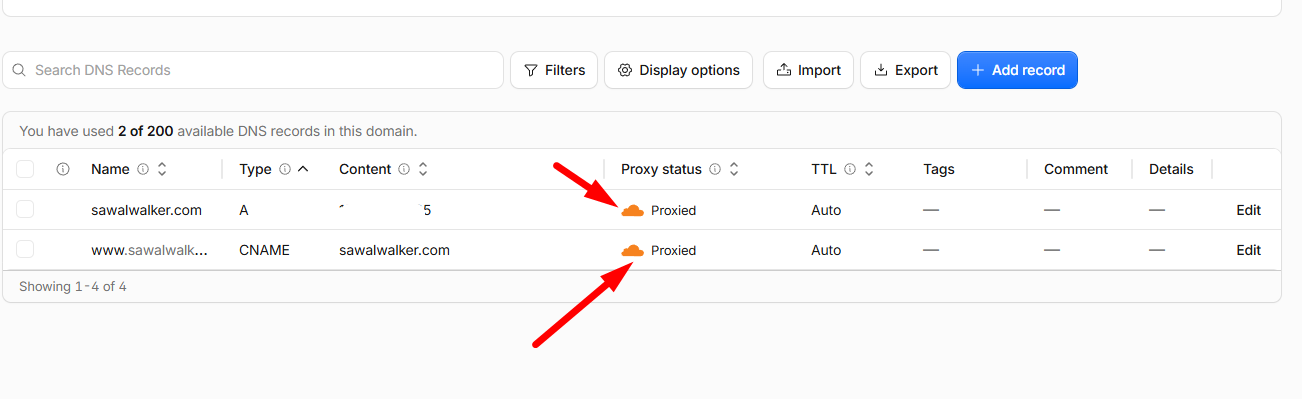Screen dimensions: 1302x399
Task: Sort records by Name column arrows
Action: [162, 170]
